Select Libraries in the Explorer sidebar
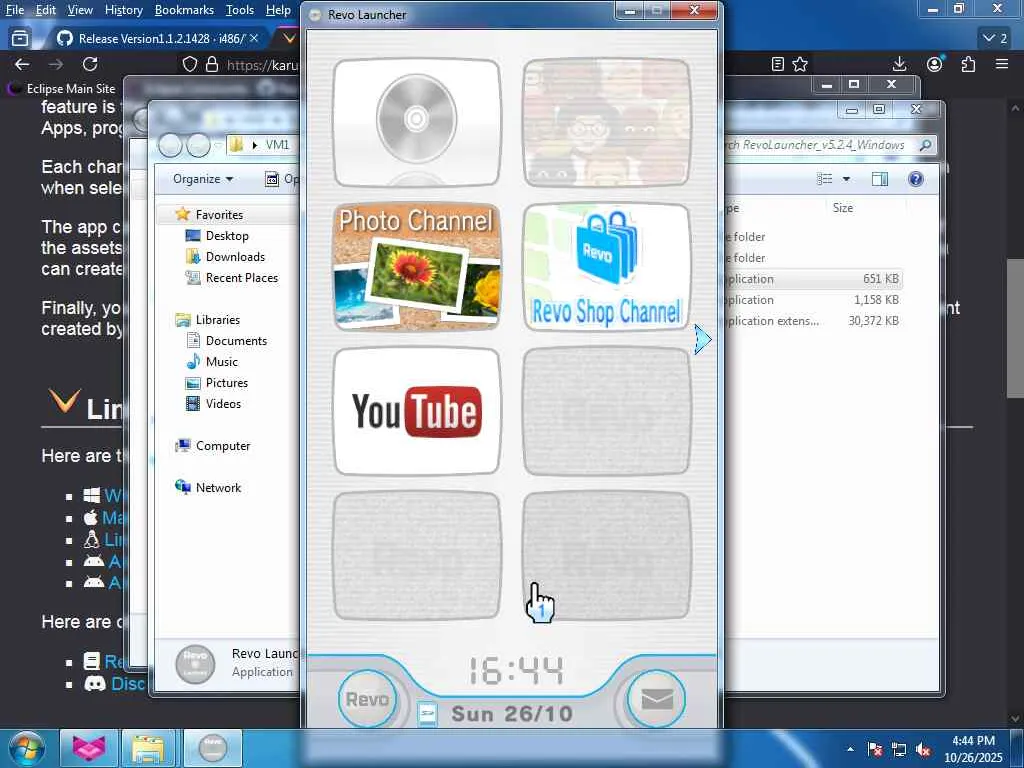The width and height of the screenshot is (1024, 768). coord(218,319)
